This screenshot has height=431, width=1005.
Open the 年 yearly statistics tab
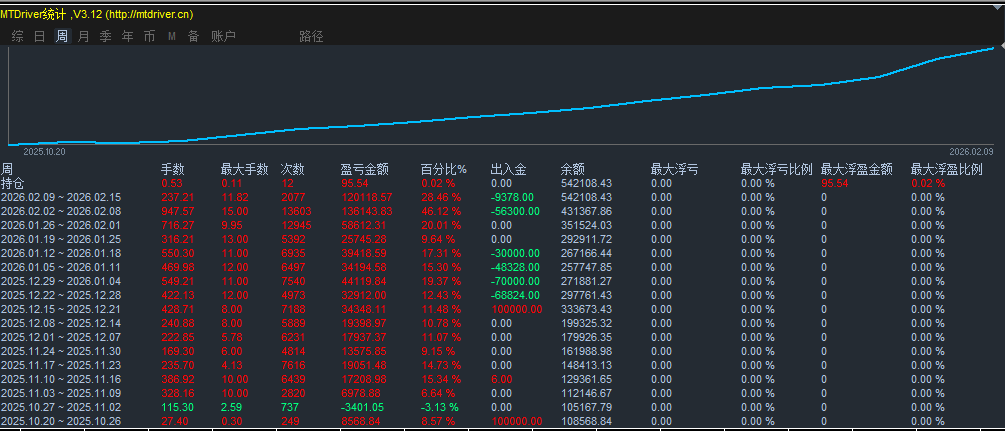coord(128,37)
